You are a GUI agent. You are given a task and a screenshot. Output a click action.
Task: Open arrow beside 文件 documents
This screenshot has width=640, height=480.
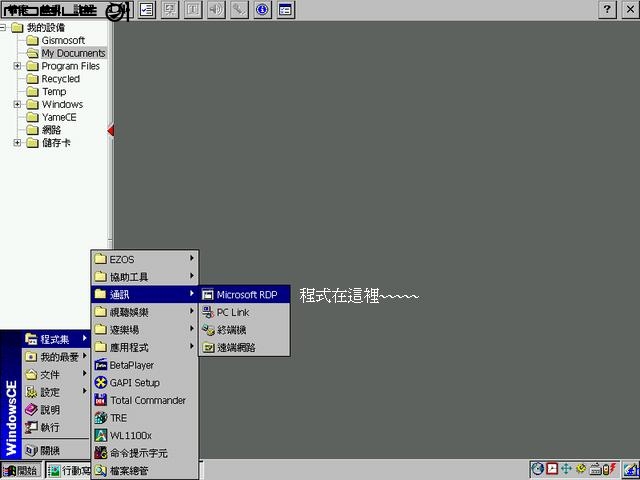(84, 373)
